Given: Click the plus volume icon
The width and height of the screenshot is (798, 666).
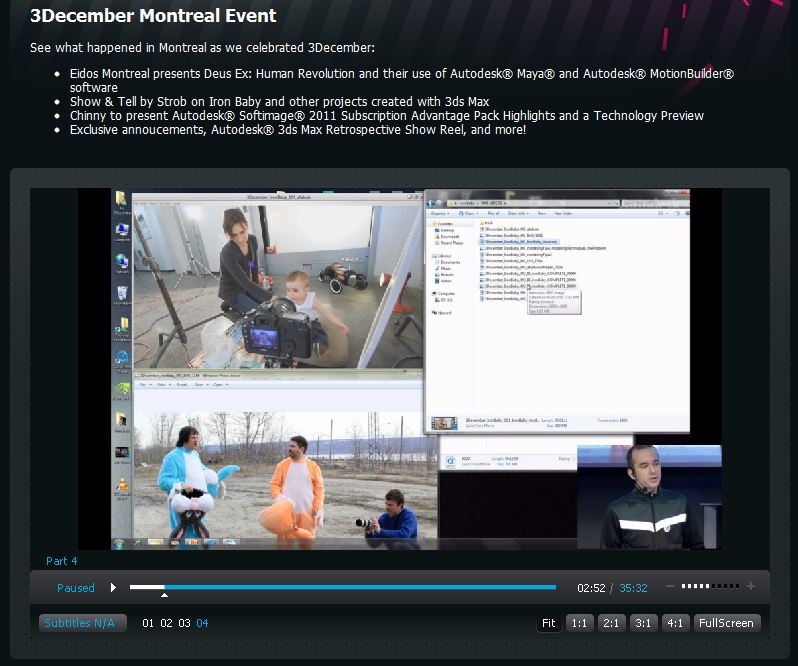Looking at the screenshot, I should pos(751,587).
